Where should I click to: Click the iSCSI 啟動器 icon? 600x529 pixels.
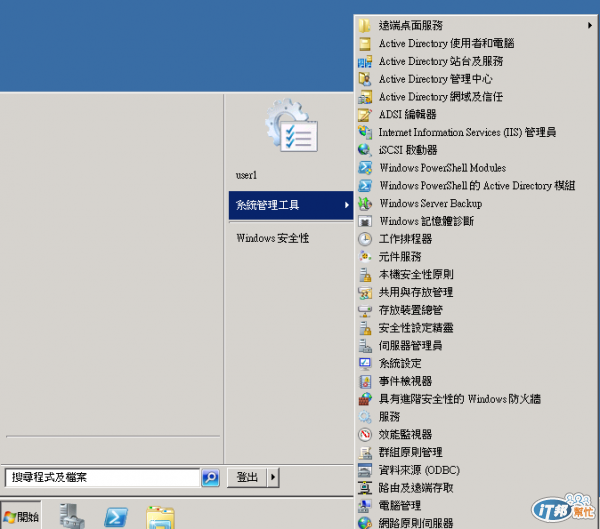click(365, 150)
